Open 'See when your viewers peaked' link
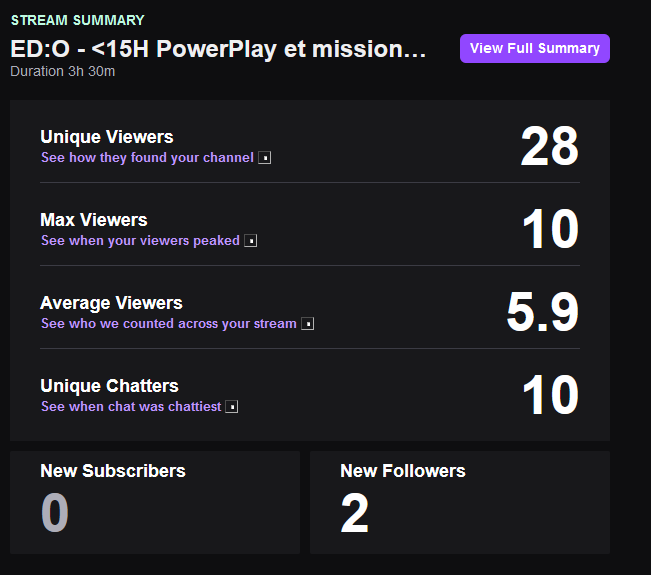The width and height of the screenshot is (651, 575). point(140,240)
